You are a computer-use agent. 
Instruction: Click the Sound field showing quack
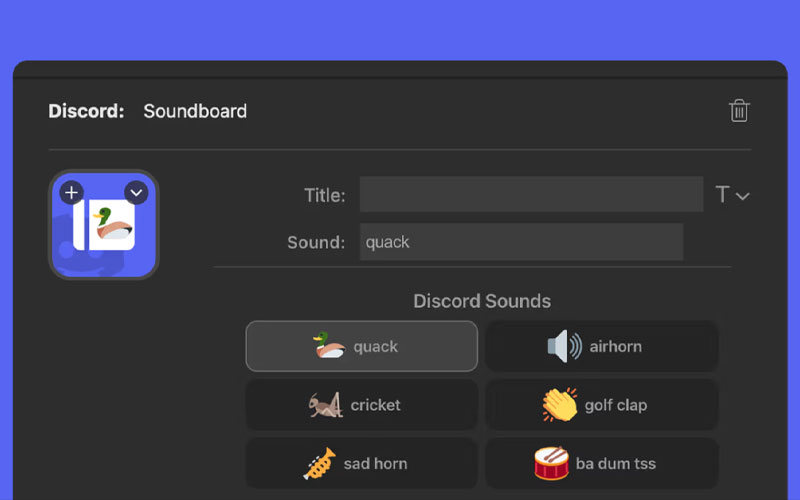pos(521,242)
